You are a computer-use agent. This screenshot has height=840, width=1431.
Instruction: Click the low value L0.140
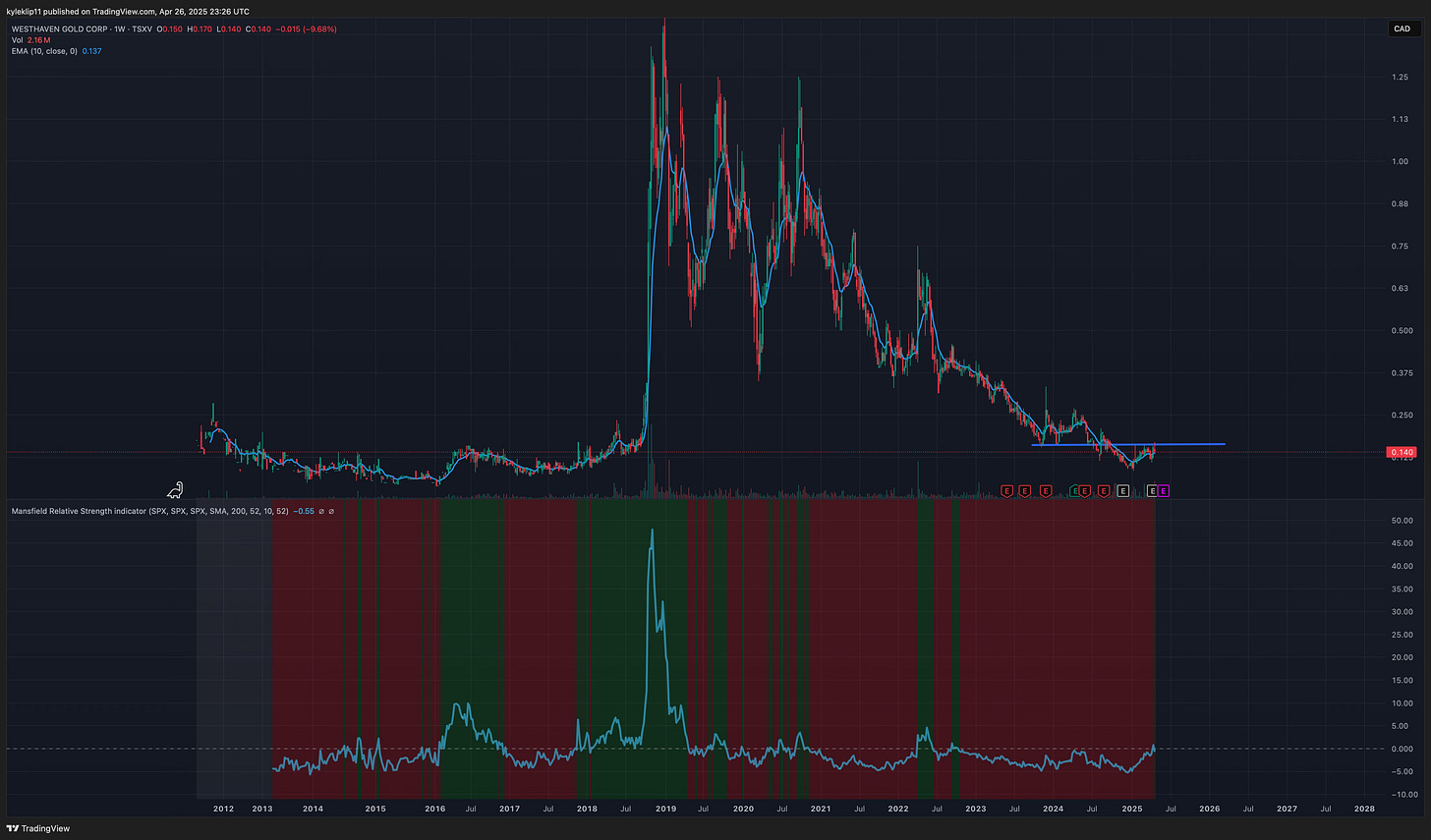coord(229,29)
